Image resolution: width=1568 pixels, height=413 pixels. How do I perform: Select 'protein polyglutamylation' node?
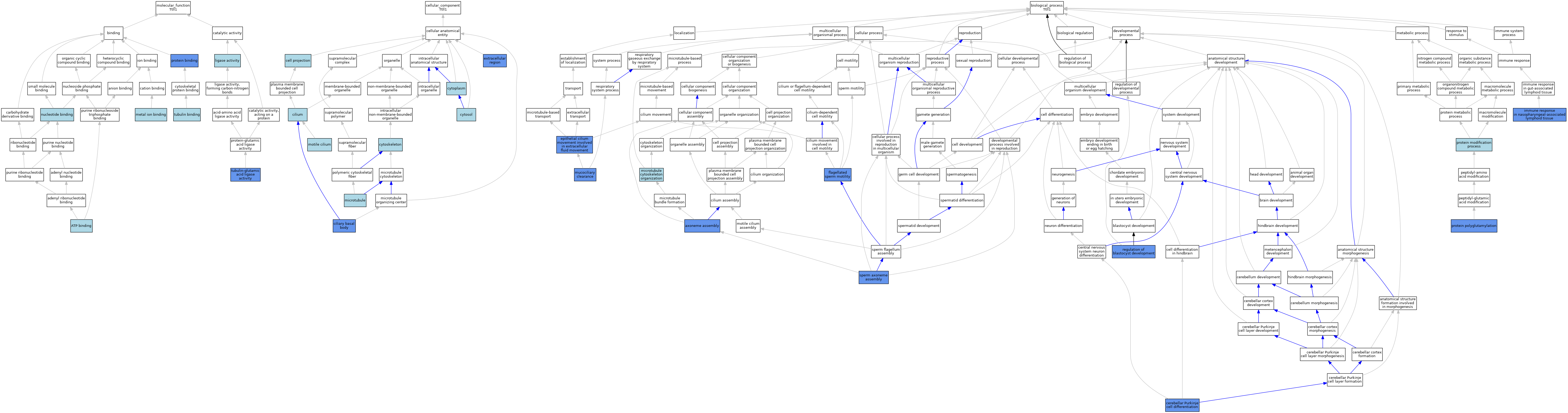[1474, 226]
